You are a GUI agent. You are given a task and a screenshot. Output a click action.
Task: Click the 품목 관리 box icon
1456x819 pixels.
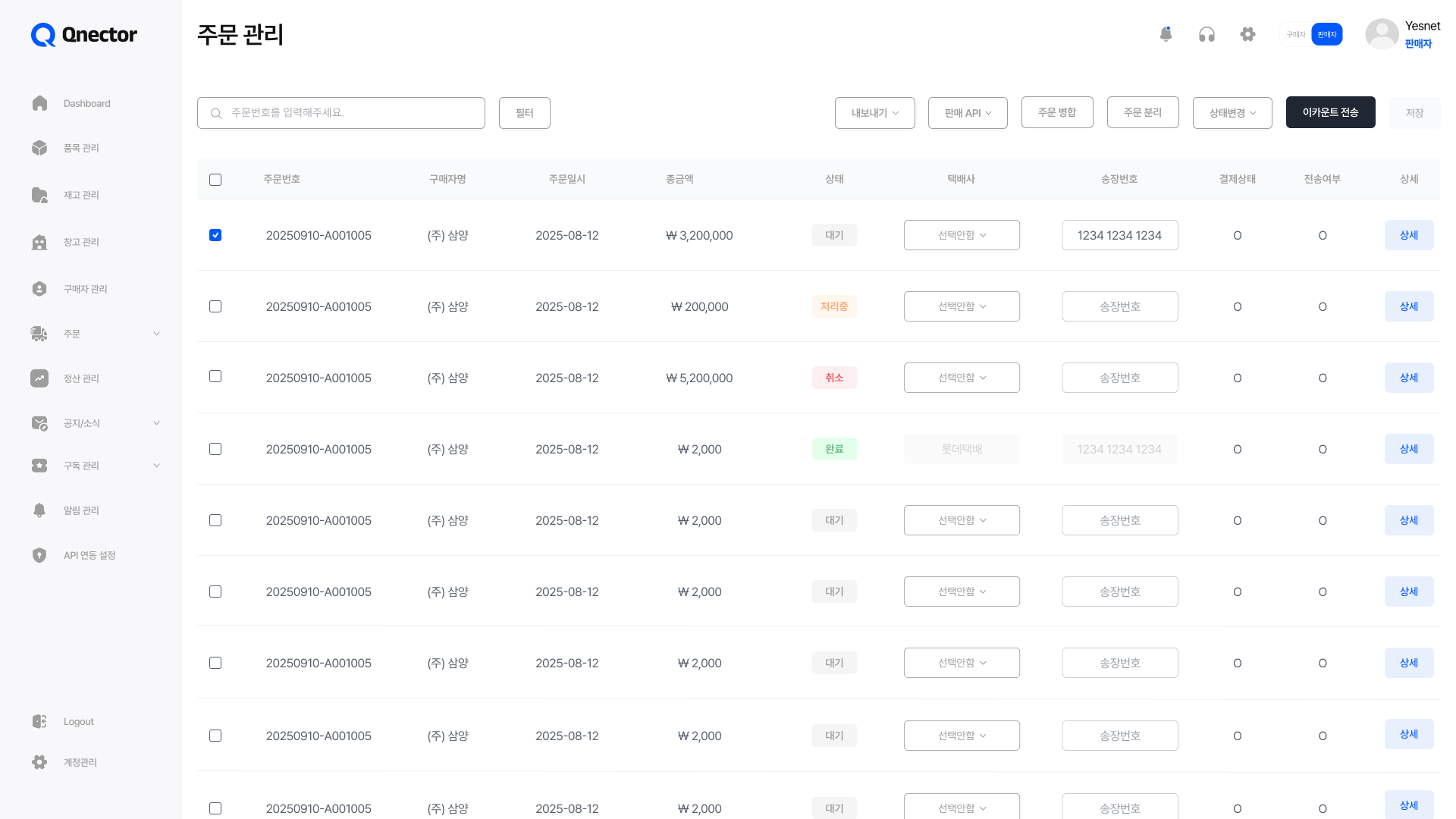click(39, 148)
